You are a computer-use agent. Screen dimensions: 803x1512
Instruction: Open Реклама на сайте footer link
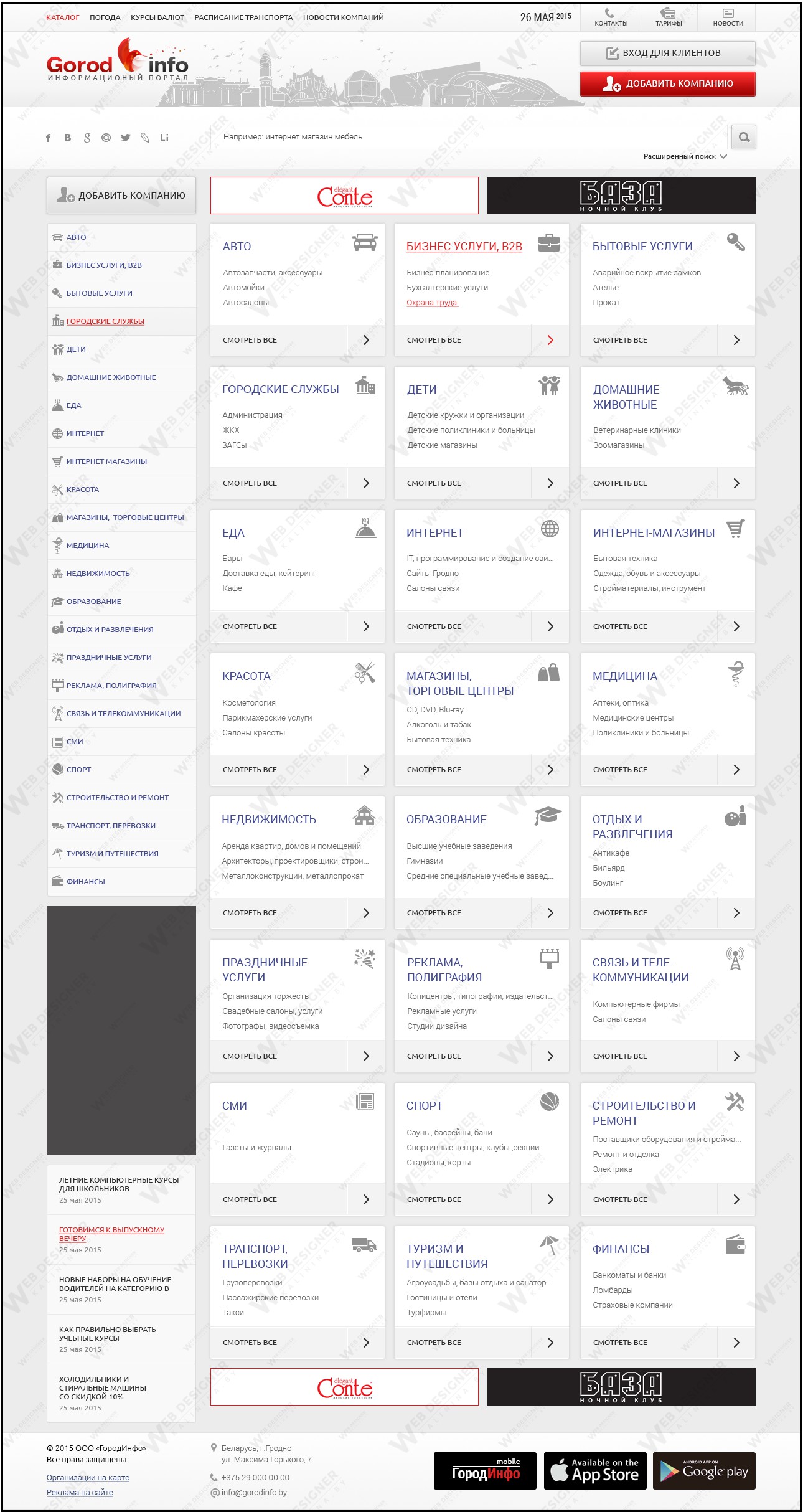80,1492
